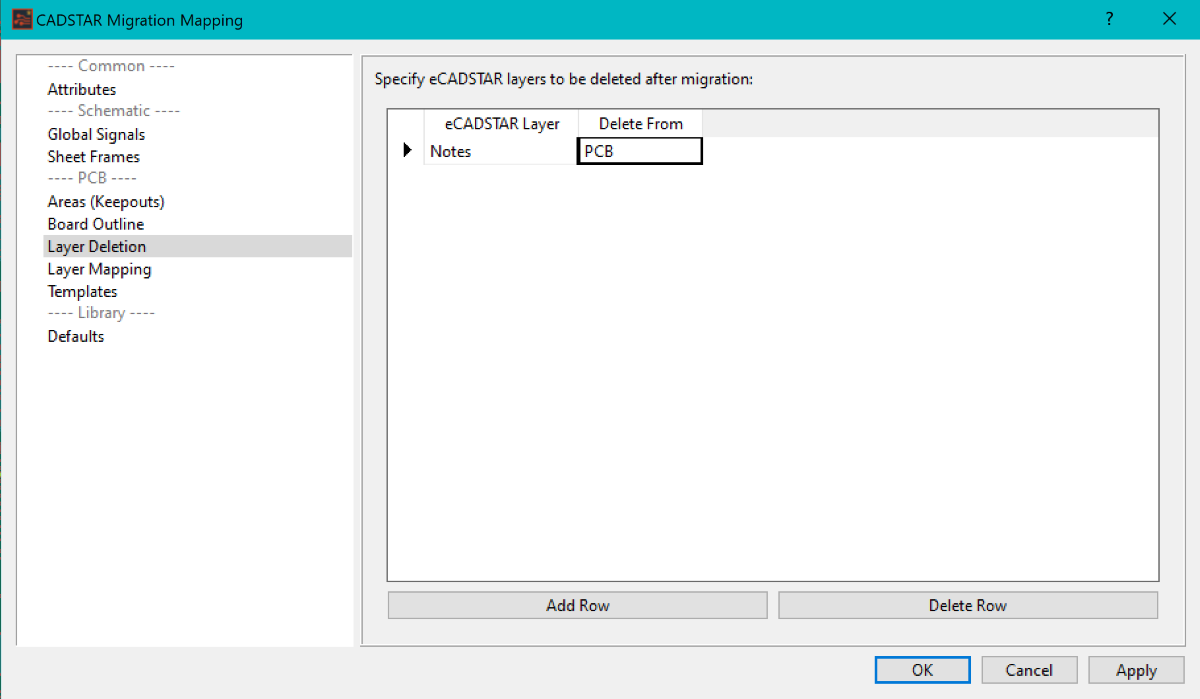Confirm with the OK button
Screen dimensions: 1200x699
(922, 670)
